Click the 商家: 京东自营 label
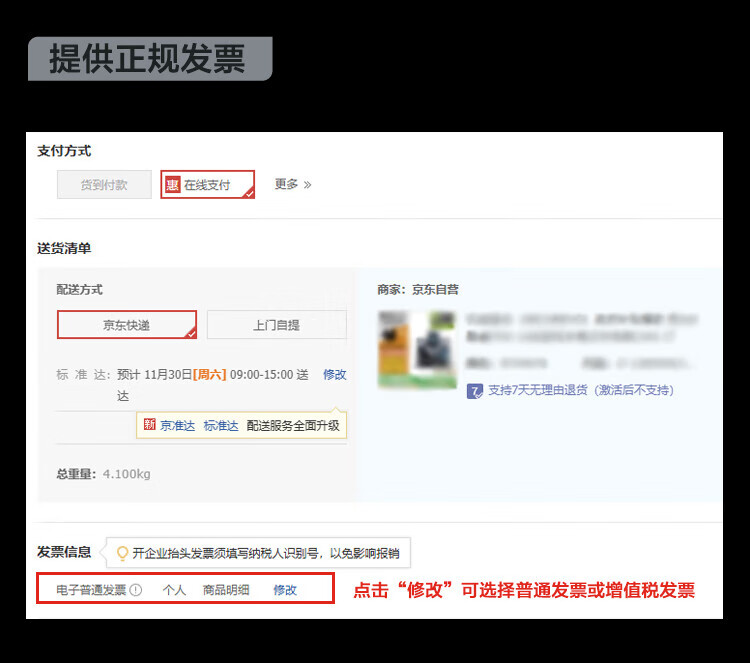This screenshot has width=750, height=663. click(x=418, y=289)
